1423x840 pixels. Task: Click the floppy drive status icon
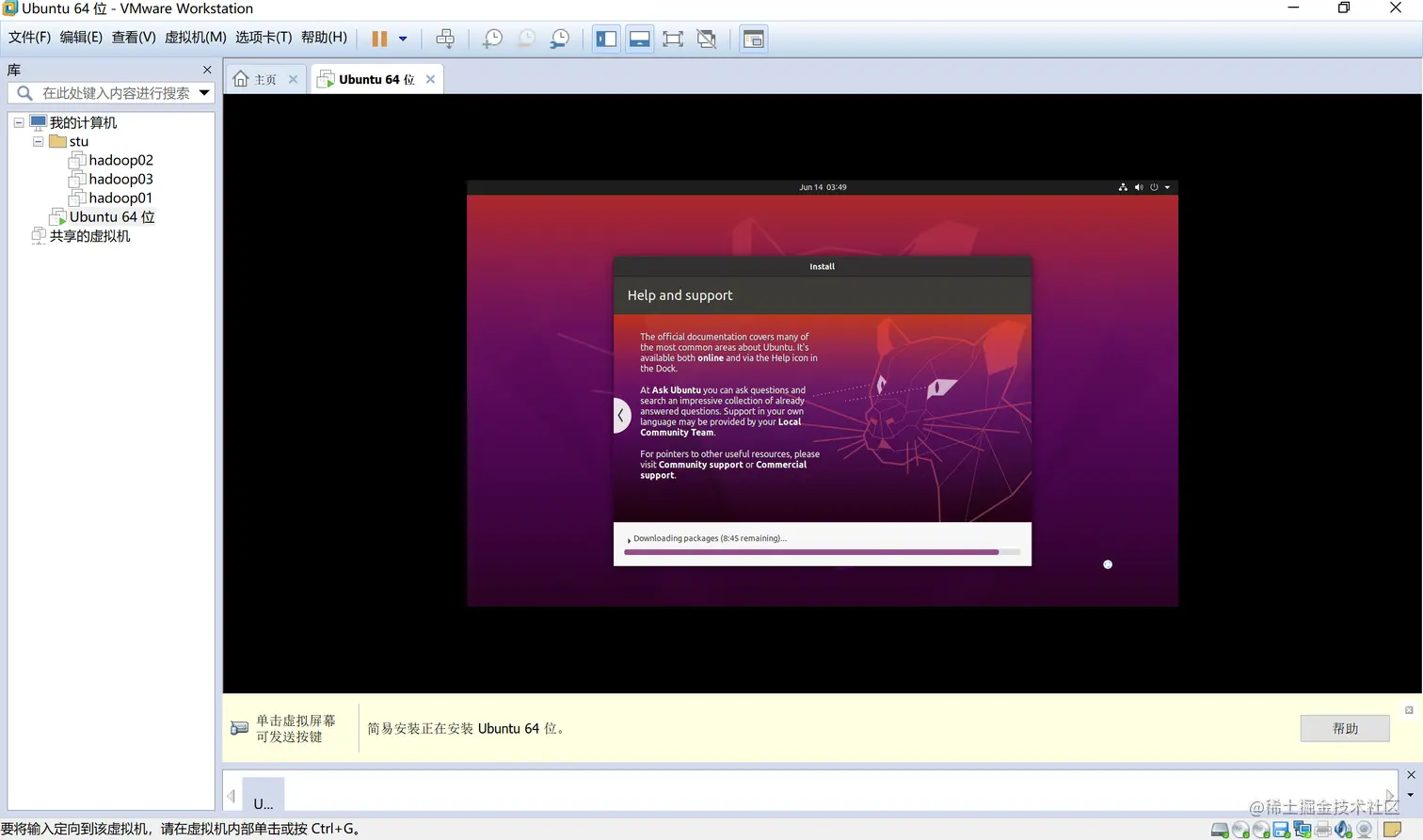(x=1281, y=830)
